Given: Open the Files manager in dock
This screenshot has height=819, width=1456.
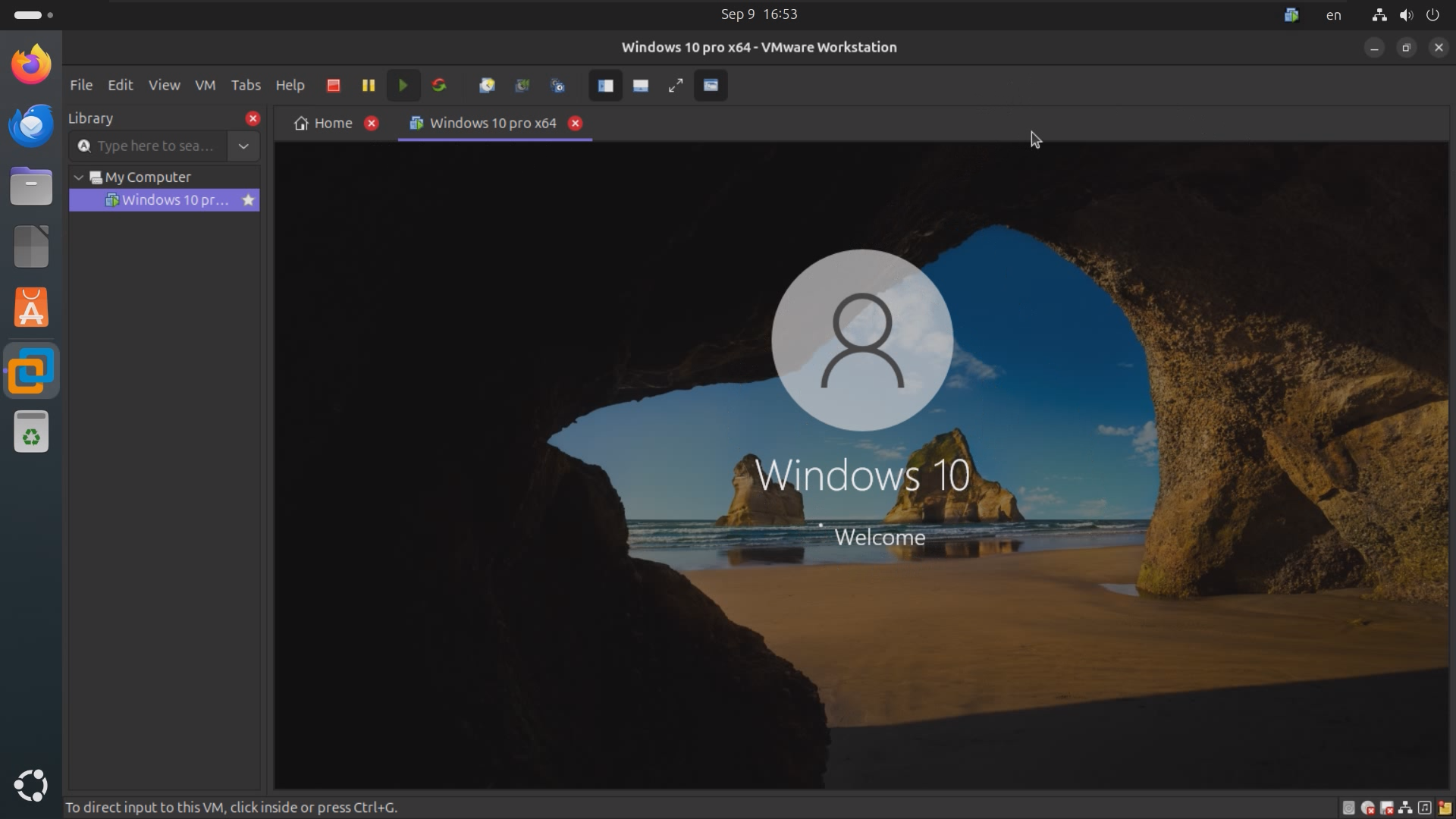Looking at the screenshot, I should [31, 187].
